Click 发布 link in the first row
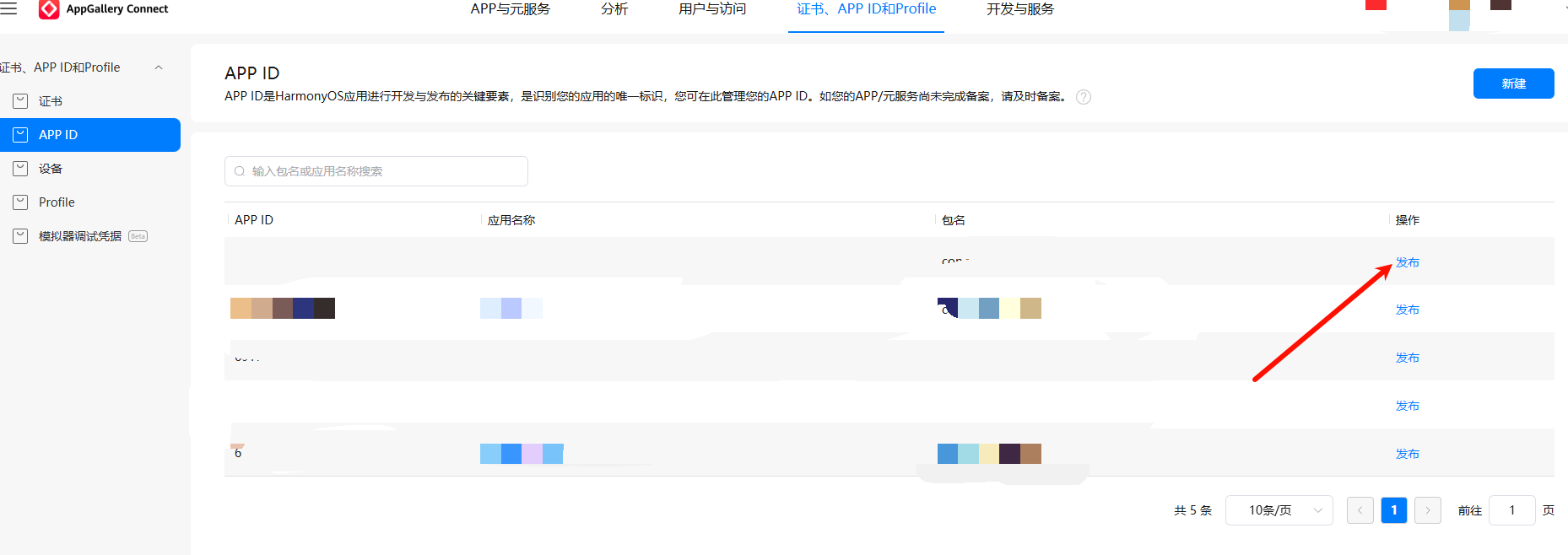The width and height of the screenshot is (1568, 555). pos(1407,262)
